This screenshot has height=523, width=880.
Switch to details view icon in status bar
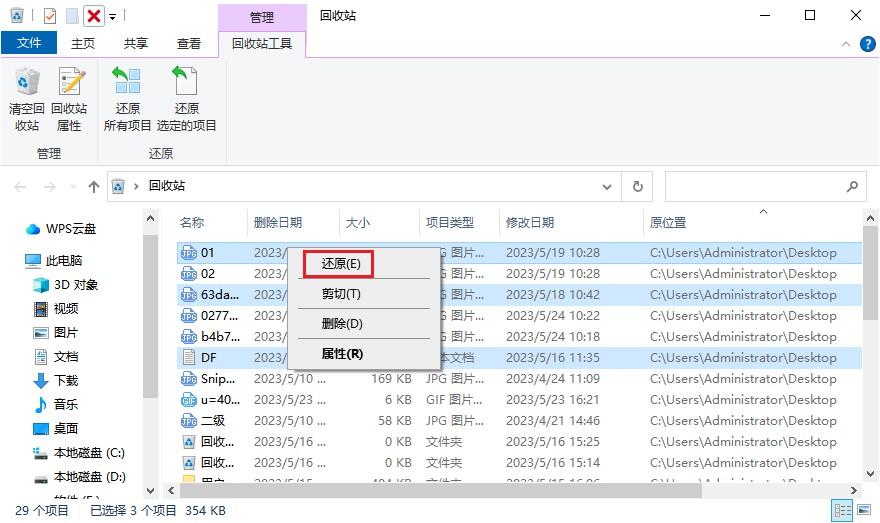pyautogui.click(x=842, y=510)
